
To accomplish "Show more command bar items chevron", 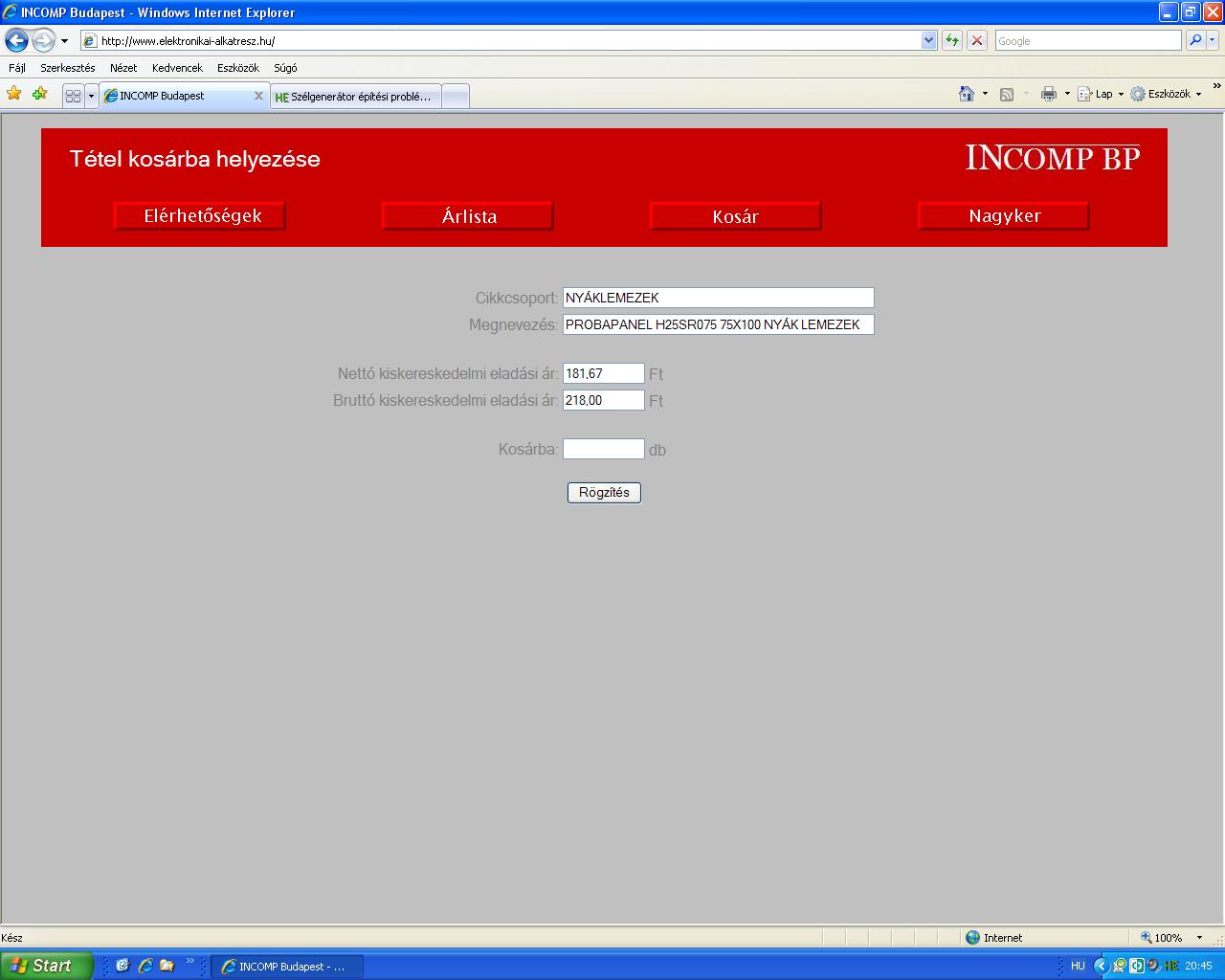I will 1216,86.
